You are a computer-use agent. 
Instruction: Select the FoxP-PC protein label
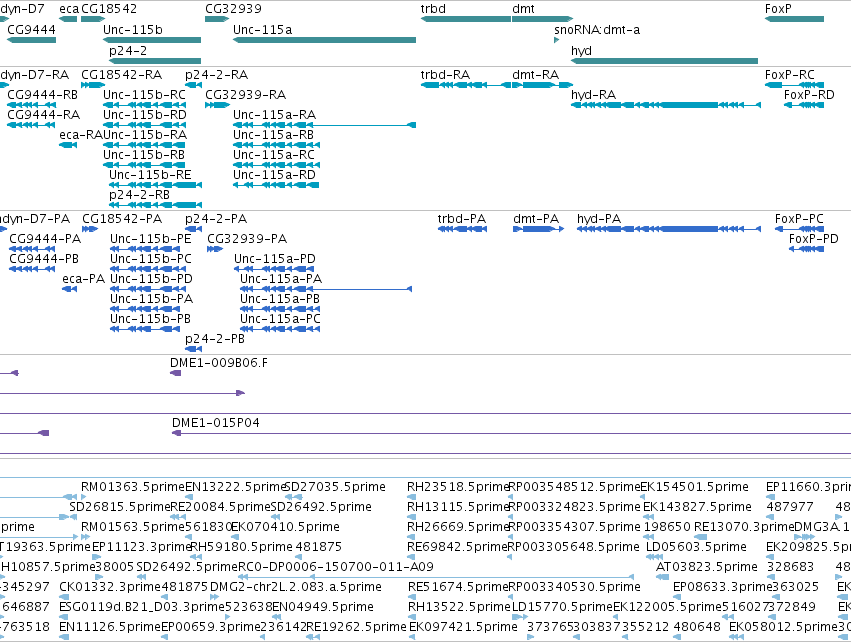coord(799,219)
